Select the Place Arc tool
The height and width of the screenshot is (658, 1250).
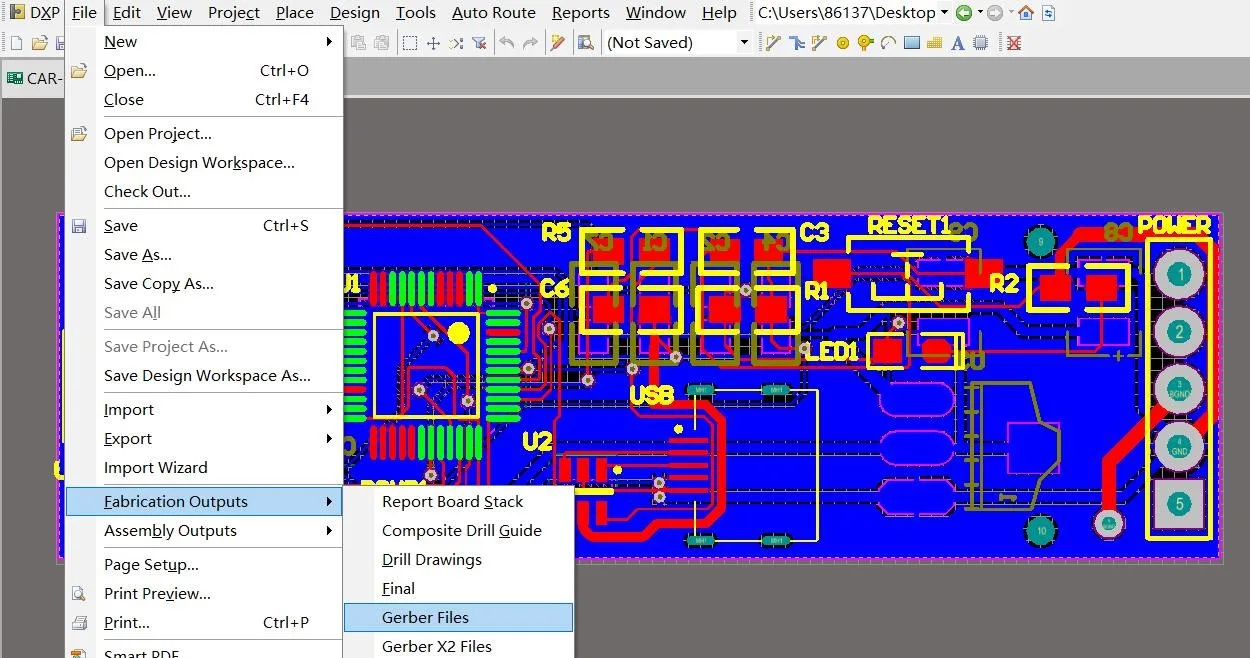click(x=888, y=43)
